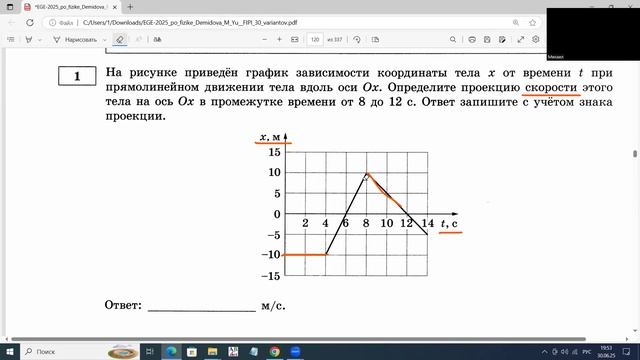This screenshot has height=360, width=640.
Task: Select the highlighter tool
Action: [x=29, y=40]
